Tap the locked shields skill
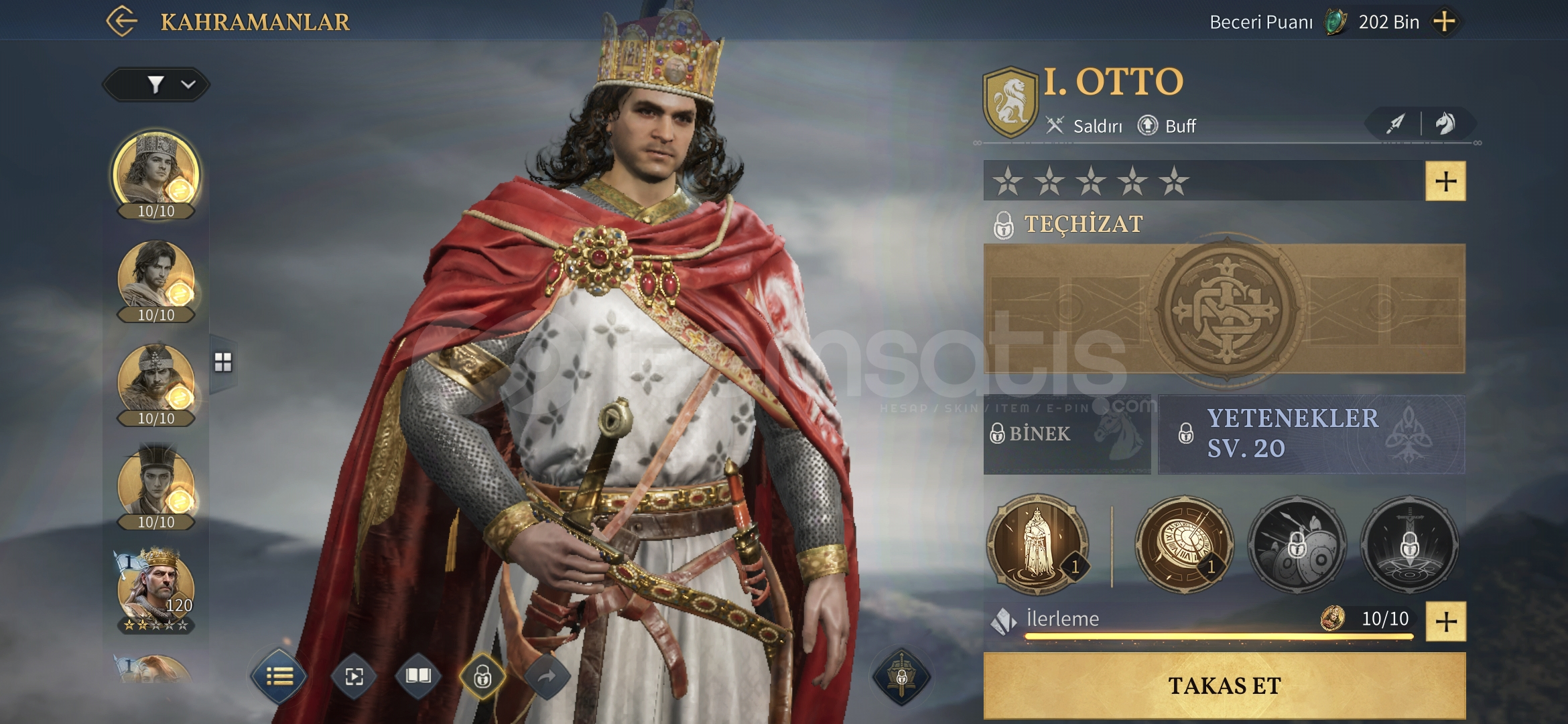The image size is (1568, 724). pos(1297,544)
